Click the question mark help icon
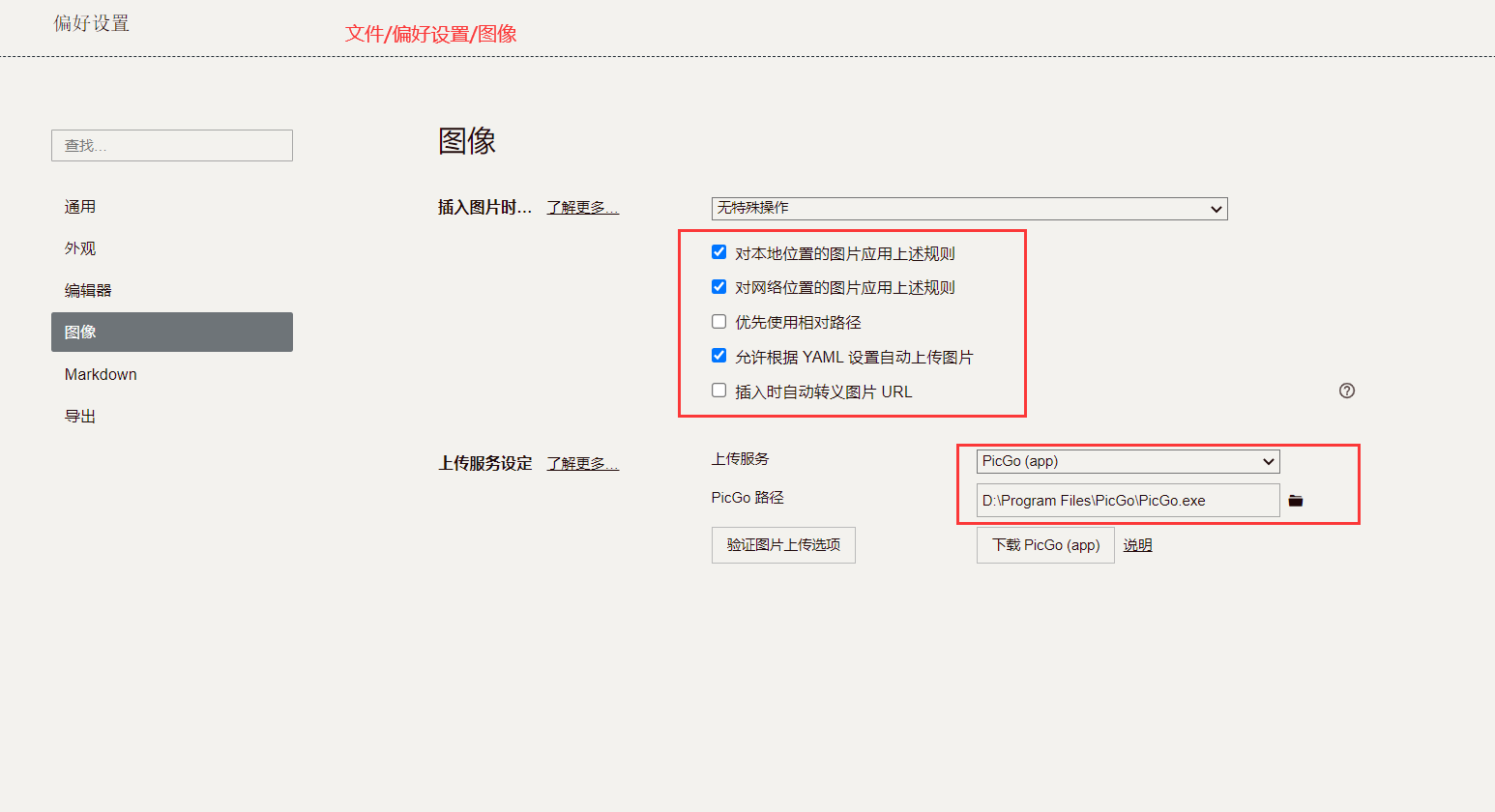Screen dimensions: 1495x812 click(x=1346, y=391)
